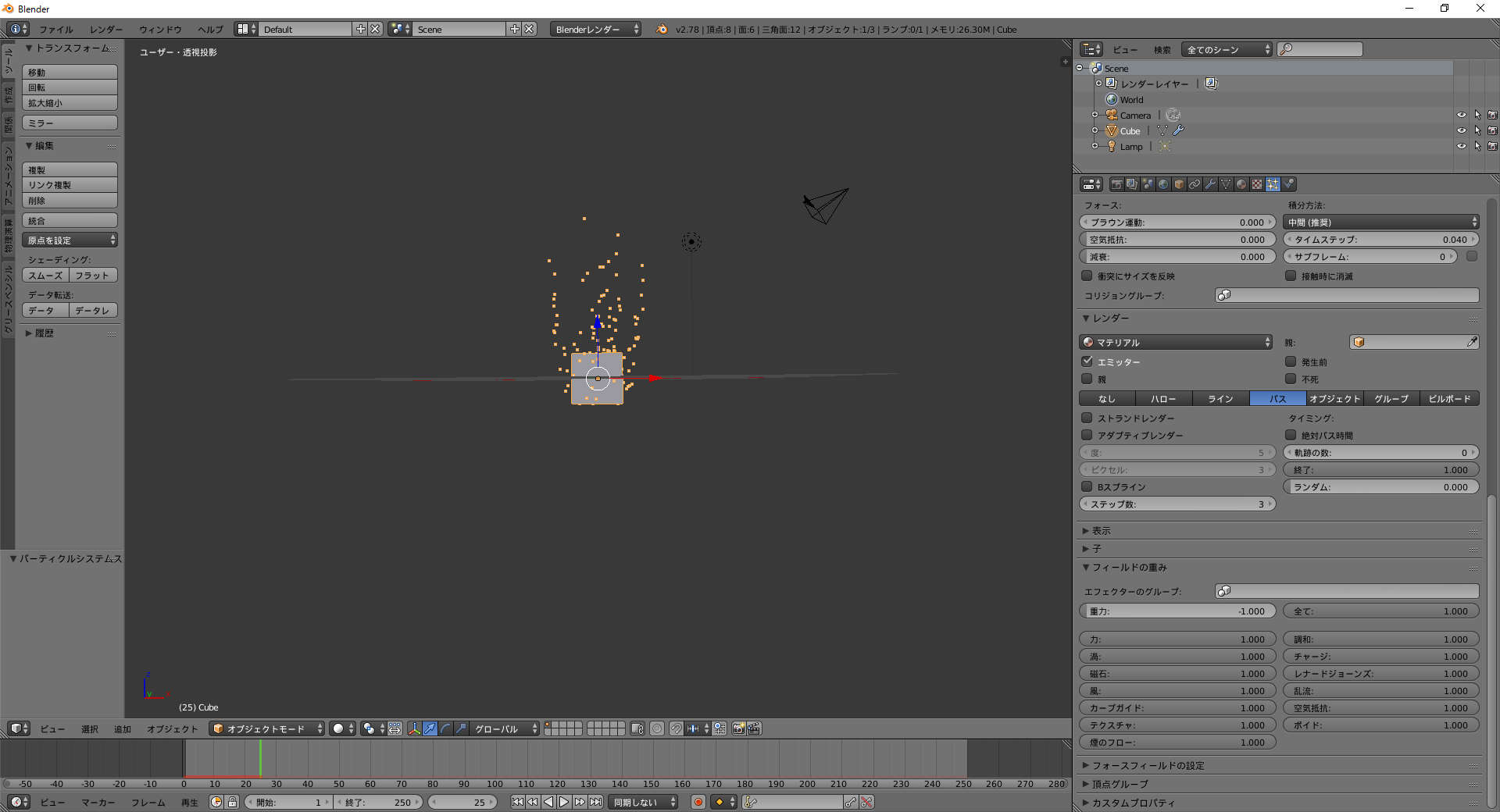This screenshot has height=812, width=1500.
Task: Expand the フォースフィールドの設定 panel
Action: click(x=1148, y=765)
